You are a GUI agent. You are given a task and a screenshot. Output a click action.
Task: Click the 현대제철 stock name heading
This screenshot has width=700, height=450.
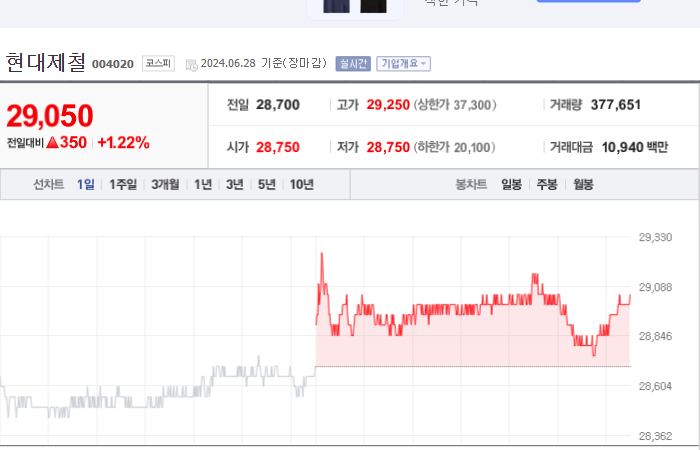click(x=46, y=62)
